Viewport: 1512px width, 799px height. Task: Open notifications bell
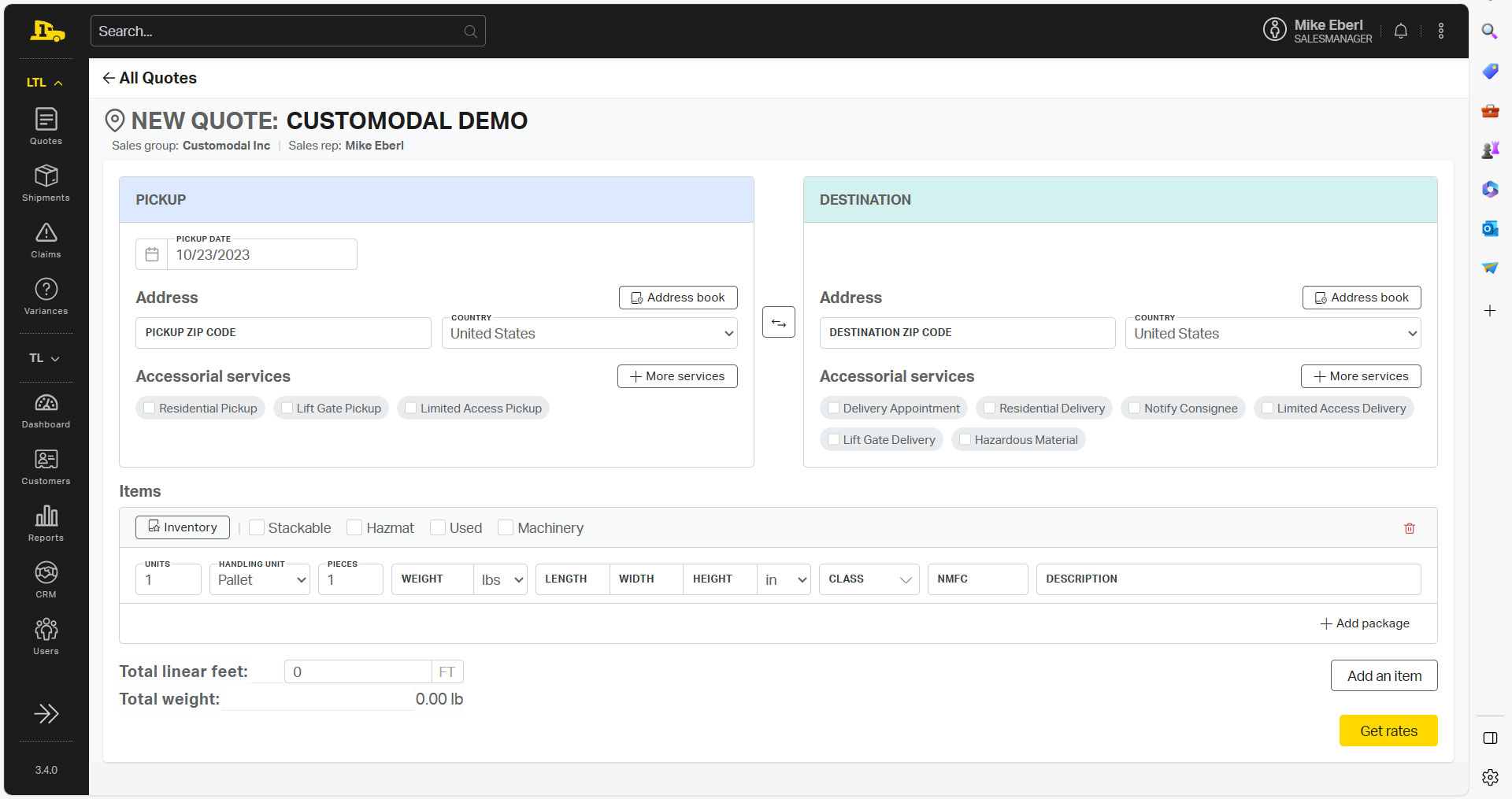[x=1401, y=31]
